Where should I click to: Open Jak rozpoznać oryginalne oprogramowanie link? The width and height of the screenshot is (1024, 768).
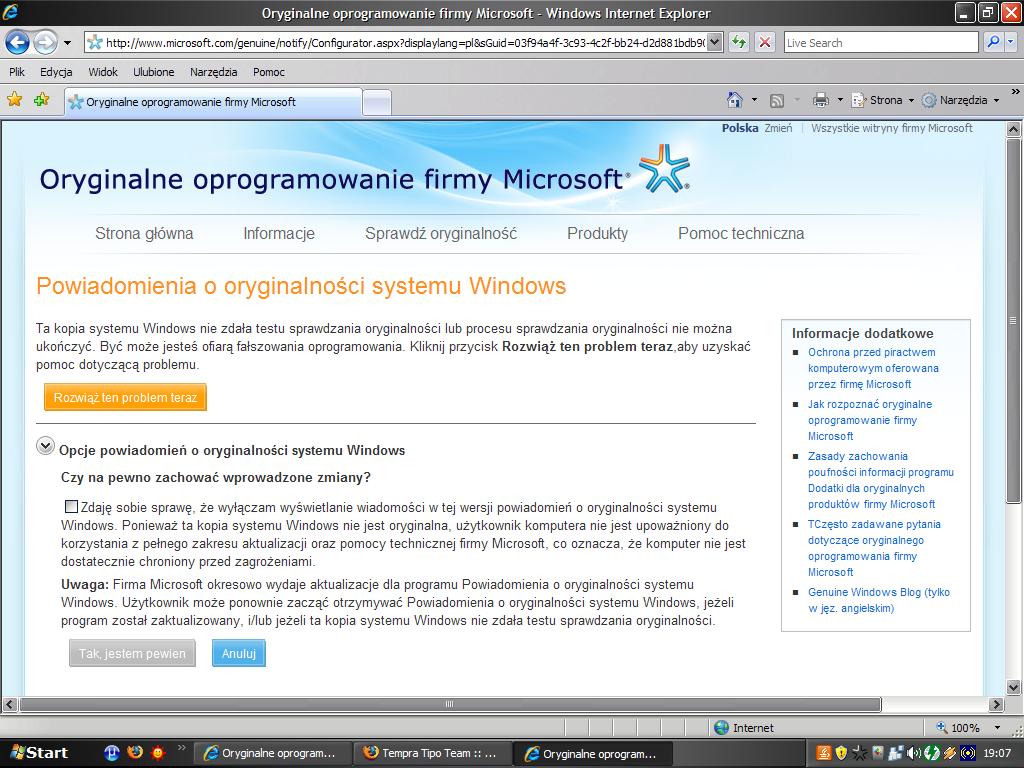[870, 420]
